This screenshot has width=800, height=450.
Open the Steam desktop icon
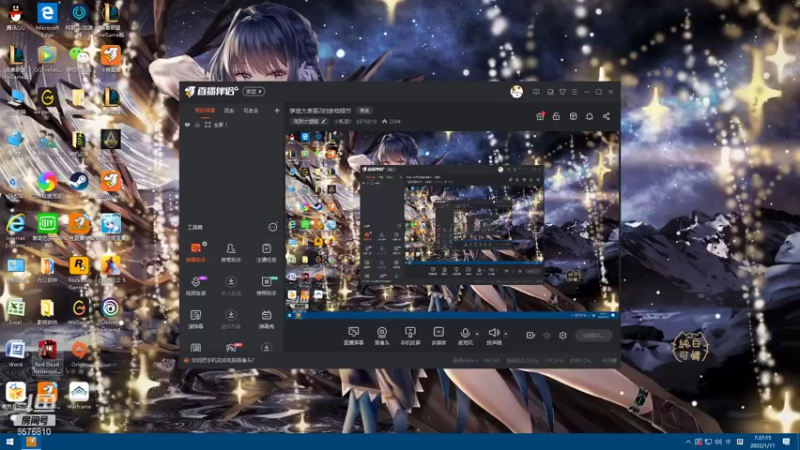pyautogui.click(x=79, y=185)
